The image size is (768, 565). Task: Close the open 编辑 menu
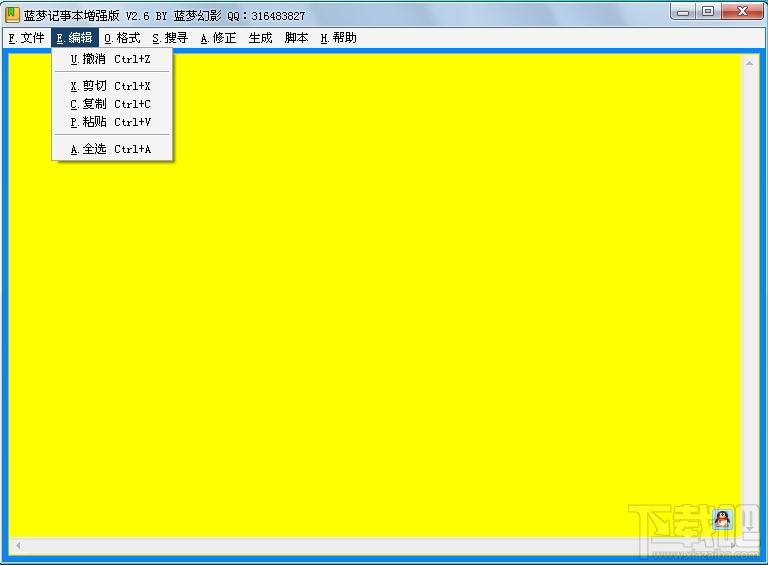pyautogui.click(x=74, y=38)
